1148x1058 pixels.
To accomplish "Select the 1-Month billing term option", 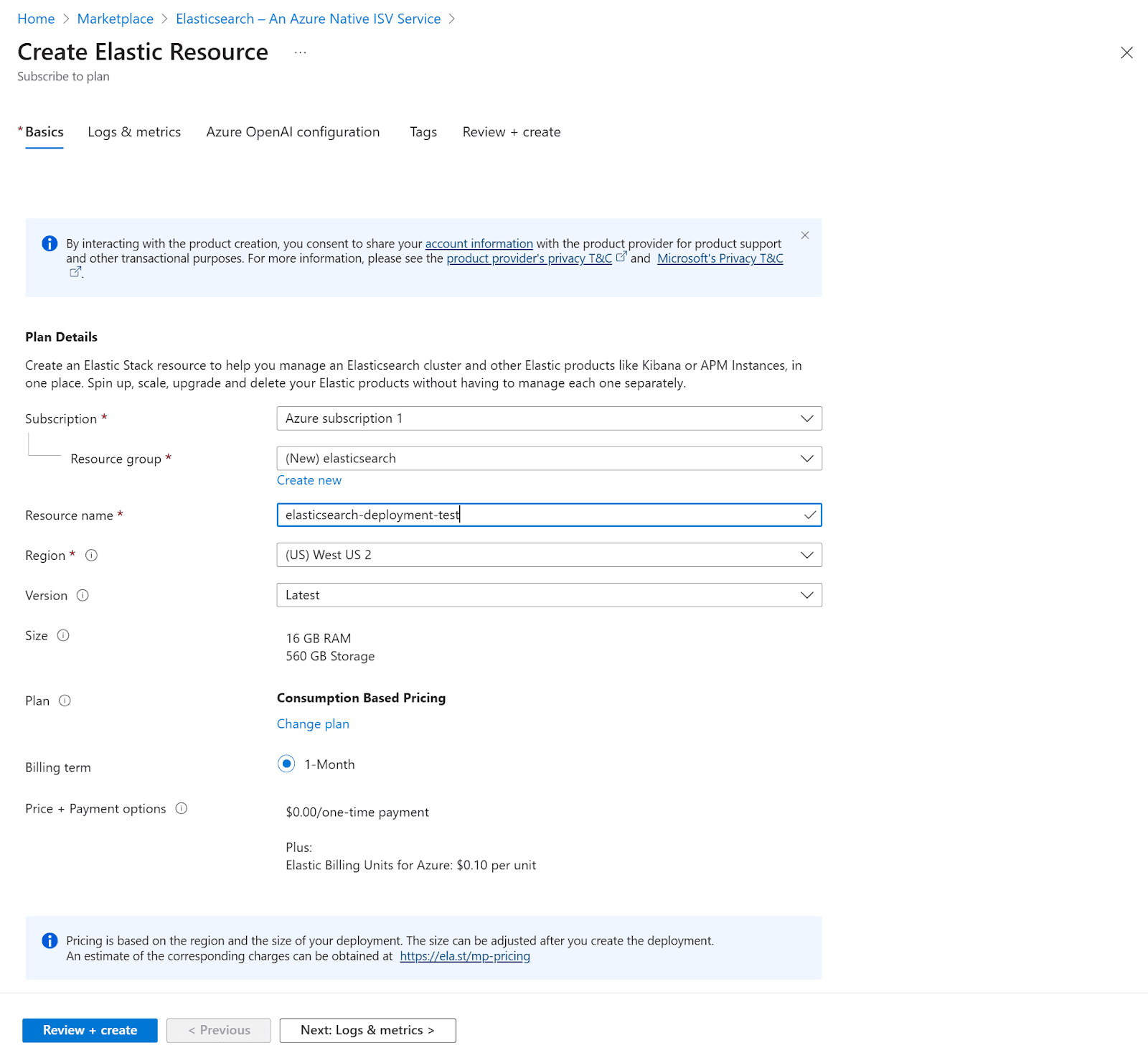I will coord(286,764).
